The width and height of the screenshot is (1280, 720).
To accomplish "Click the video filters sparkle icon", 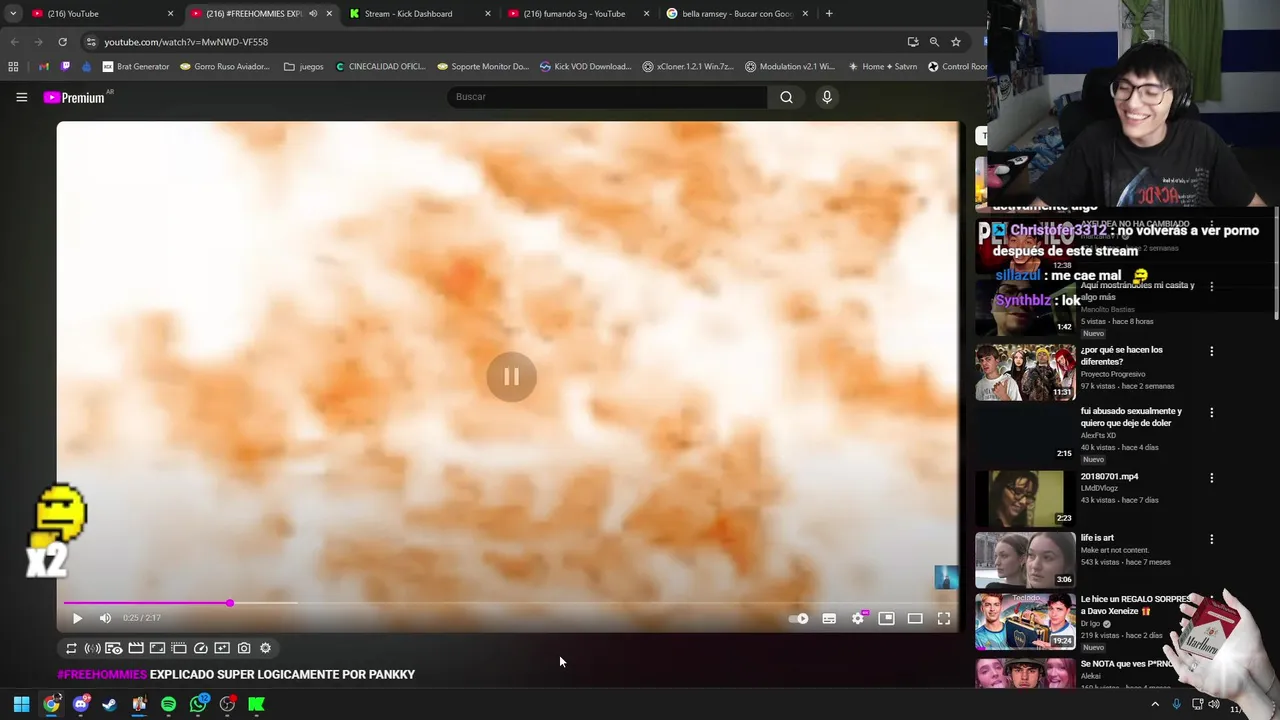I will 222,648.
